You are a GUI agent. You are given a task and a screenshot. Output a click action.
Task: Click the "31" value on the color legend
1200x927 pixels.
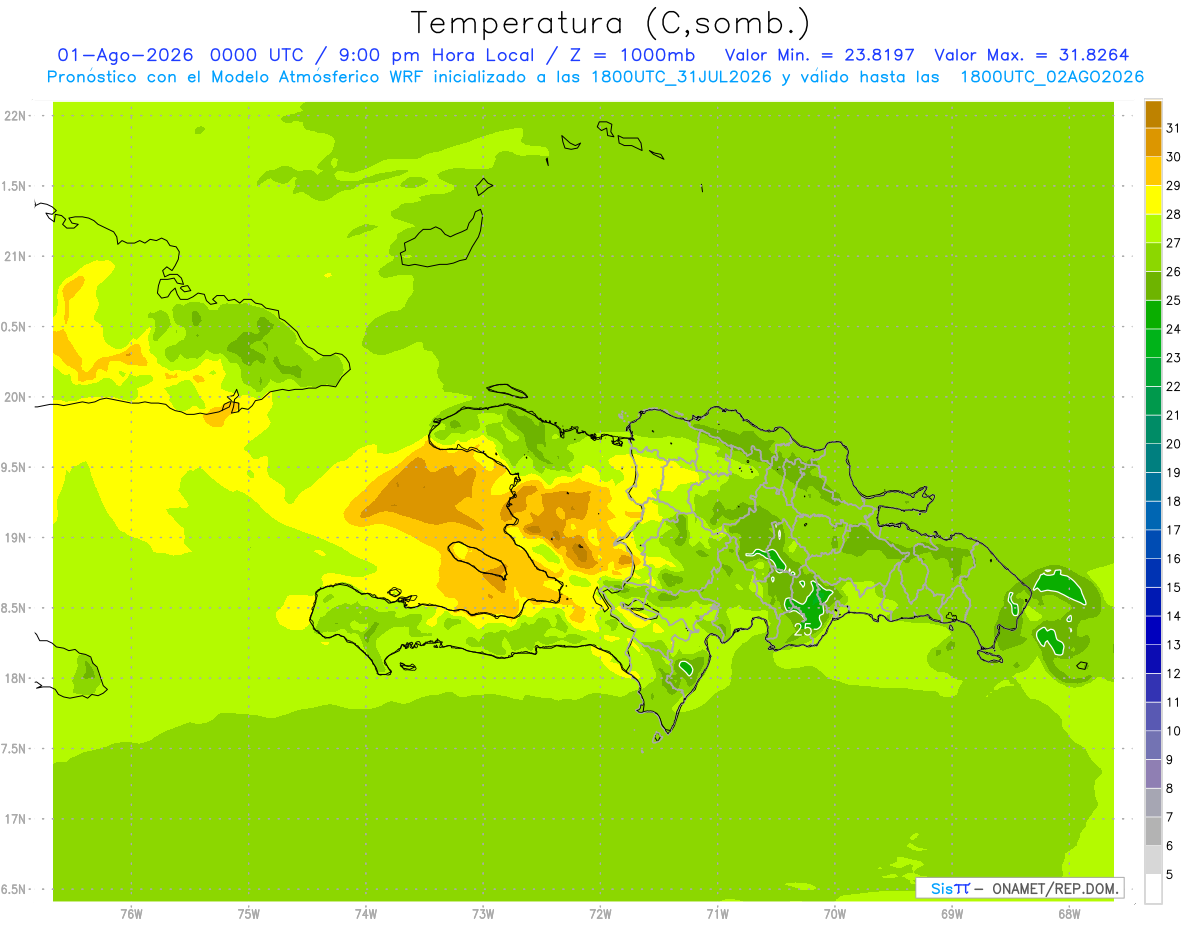(x=1173, y=128)
